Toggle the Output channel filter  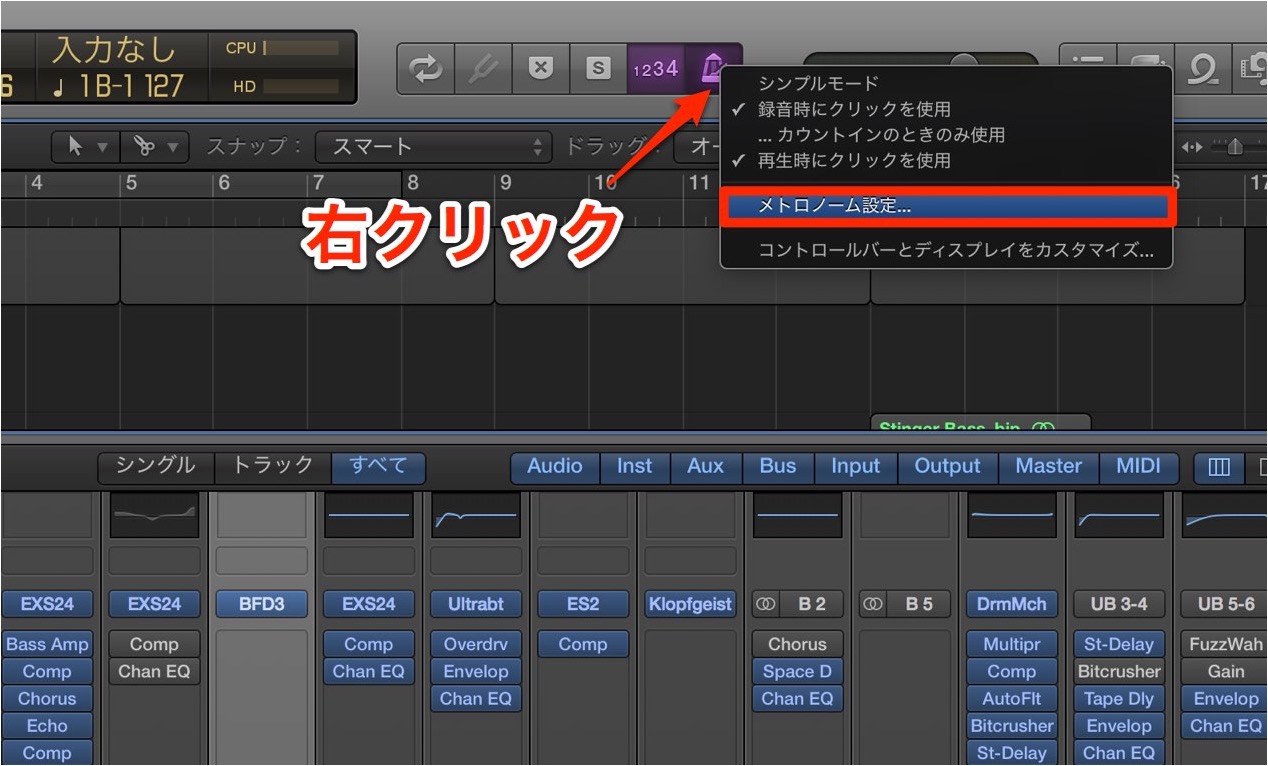coord(948,466)
